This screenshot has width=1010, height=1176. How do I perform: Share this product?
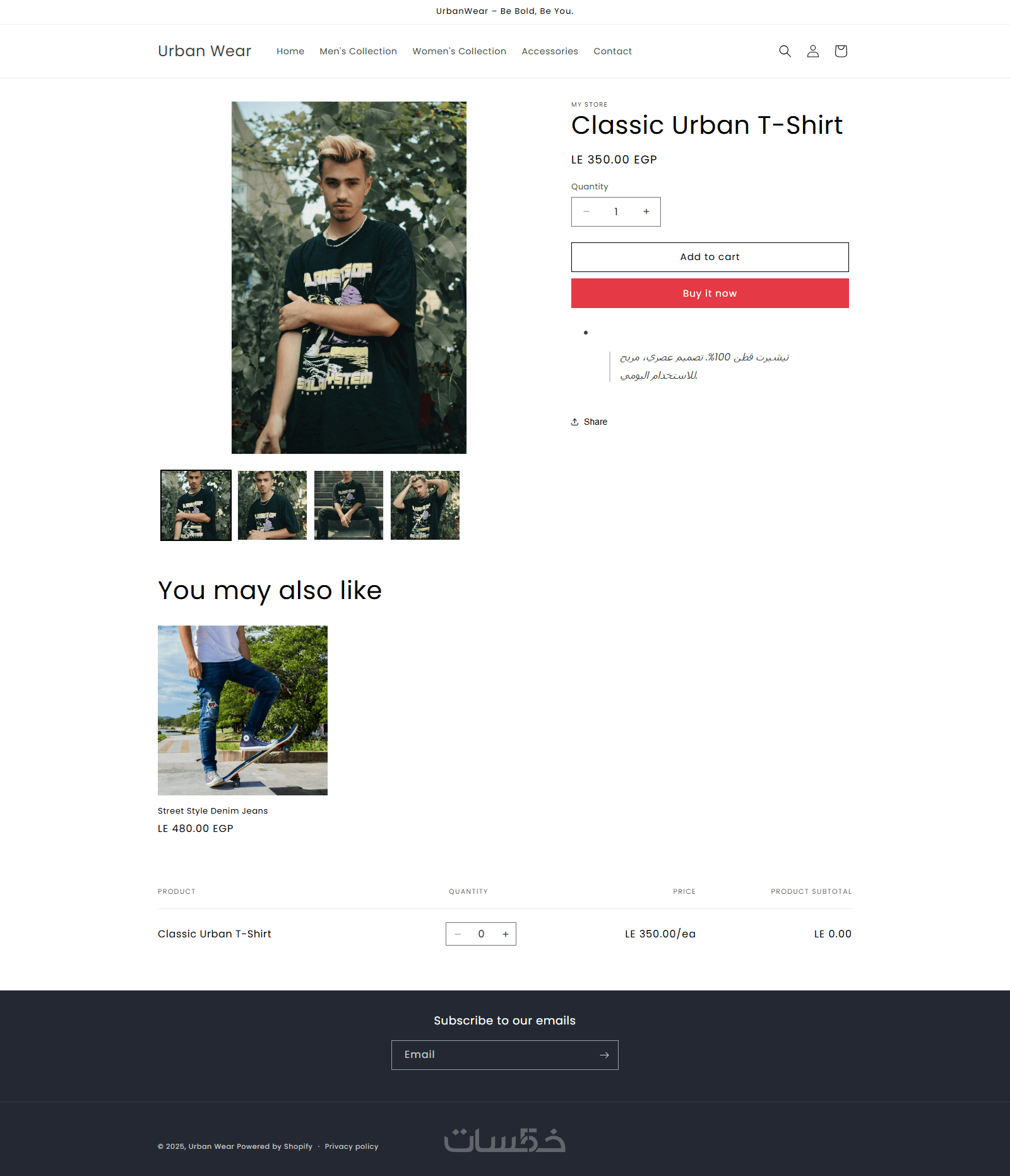pos(590,422)
